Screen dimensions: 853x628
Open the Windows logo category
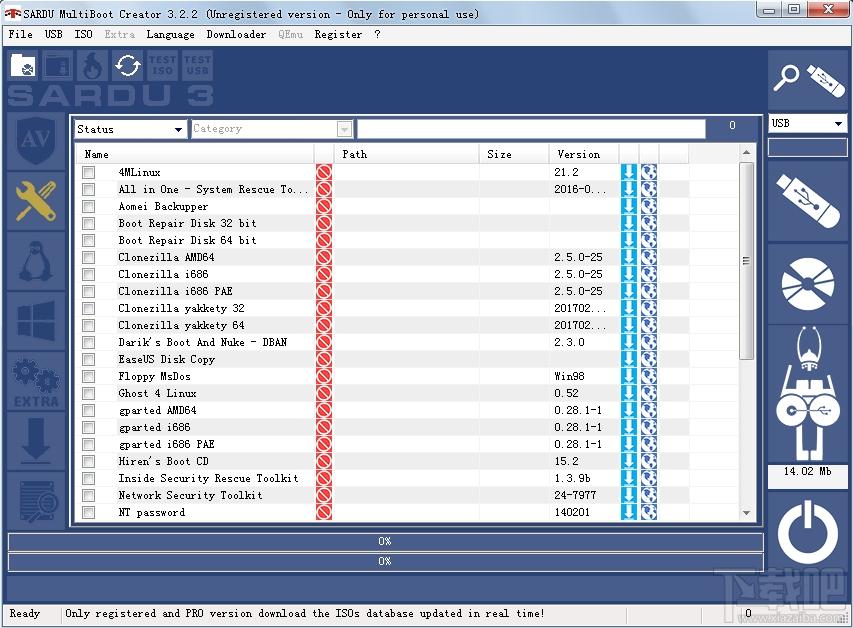coord(36,321)
